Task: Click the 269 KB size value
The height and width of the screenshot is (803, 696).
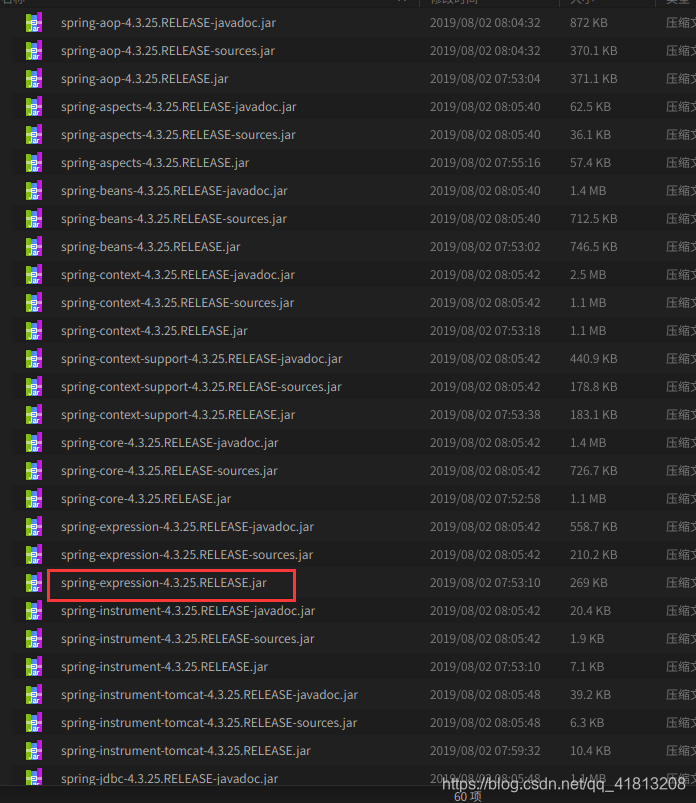Action: [x=589, y=583]
